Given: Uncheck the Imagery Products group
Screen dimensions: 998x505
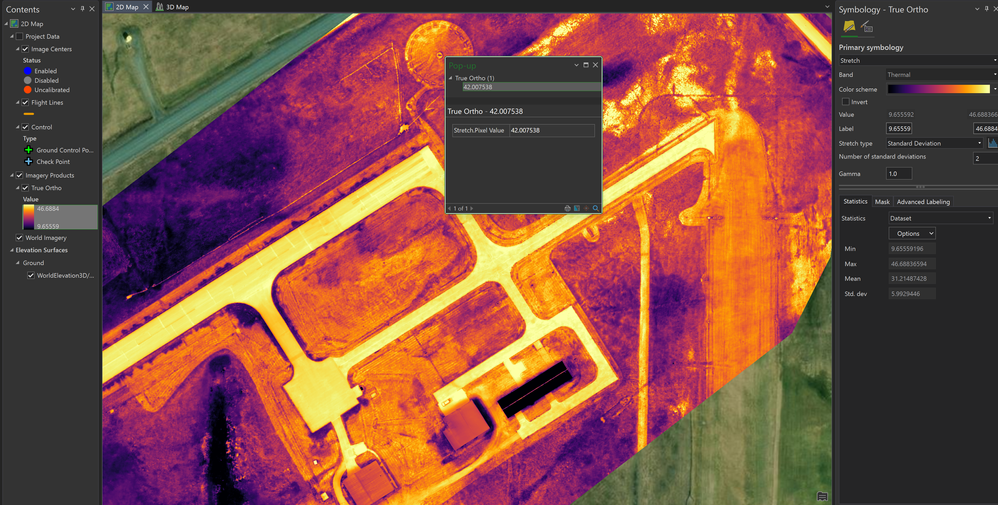Looking at the screenshot, I should pyautogui.click(x=19, y=176).
